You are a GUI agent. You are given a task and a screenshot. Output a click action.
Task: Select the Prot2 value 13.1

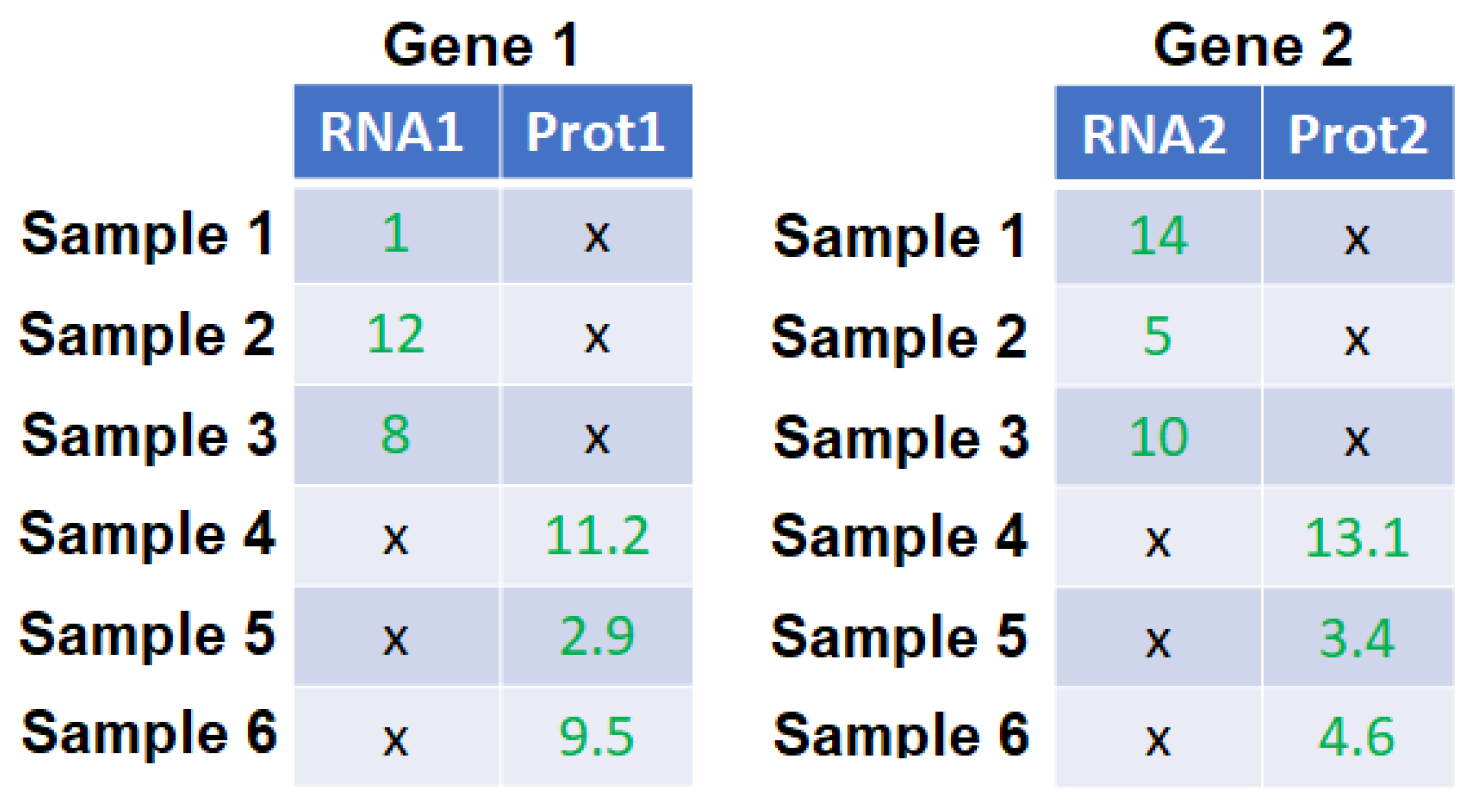tap(1357, 538)
